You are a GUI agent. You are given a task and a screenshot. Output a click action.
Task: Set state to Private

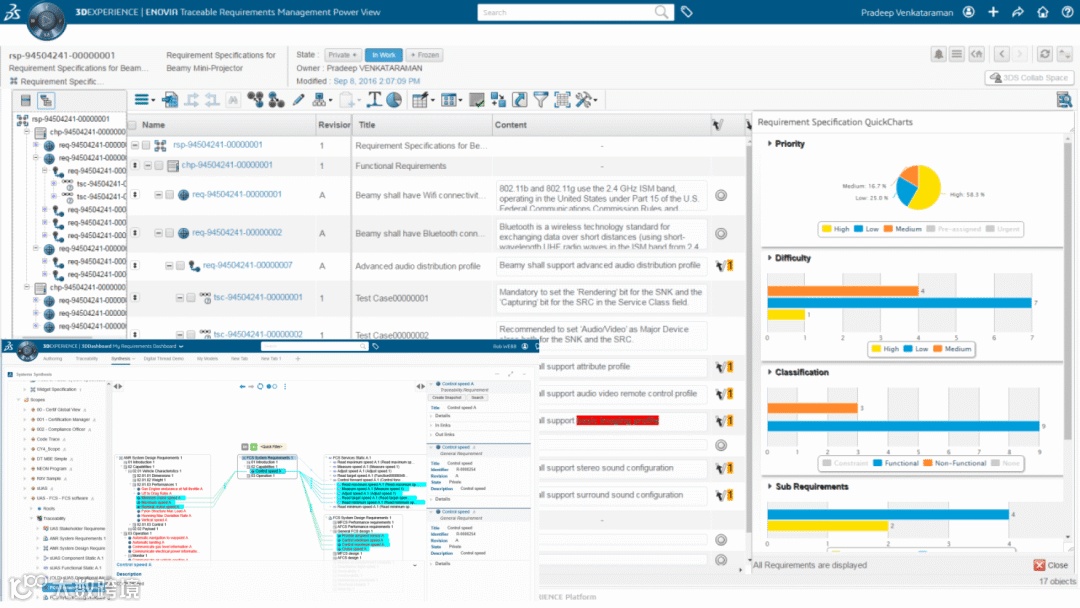coord(342,55)
